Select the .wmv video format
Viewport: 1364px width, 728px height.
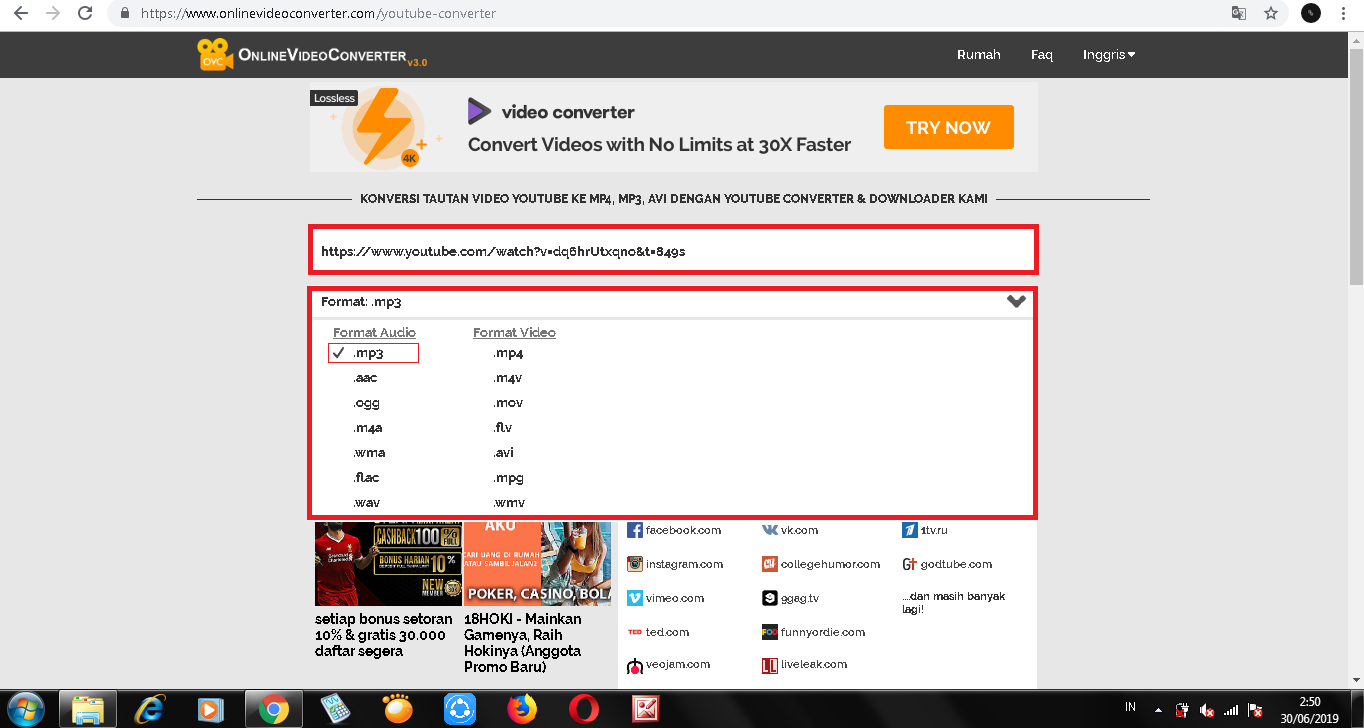click(x=508, y=503)
